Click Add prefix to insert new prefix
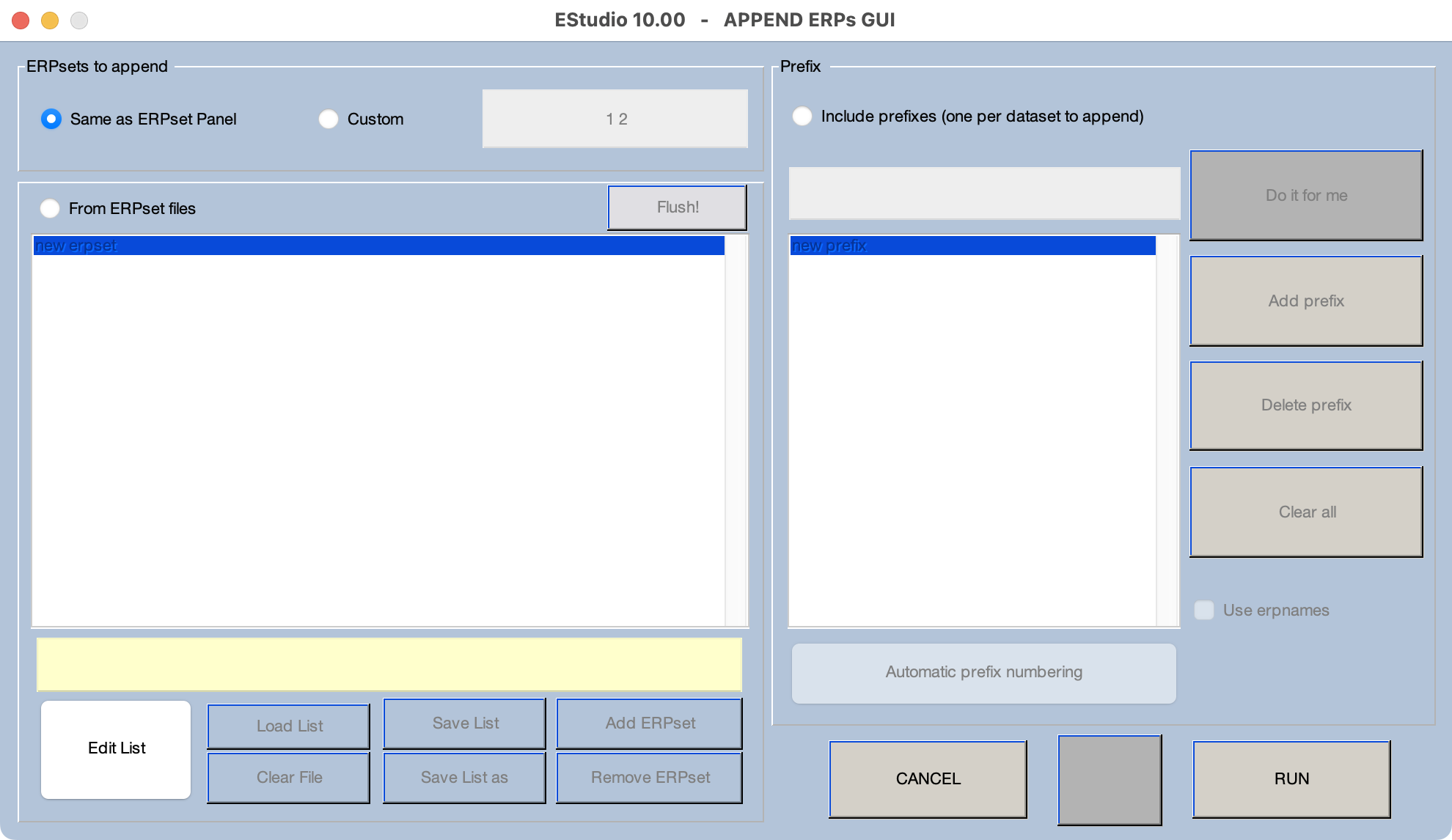This screenshot has height=840, width=1452. pos(1306,300)
